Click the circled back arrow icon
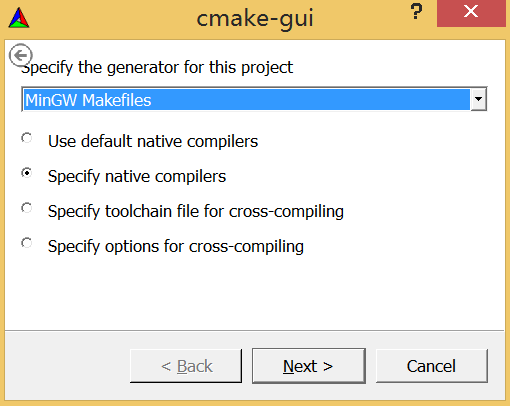Screen dimensions: 510x406 click(x=21, y=55)
